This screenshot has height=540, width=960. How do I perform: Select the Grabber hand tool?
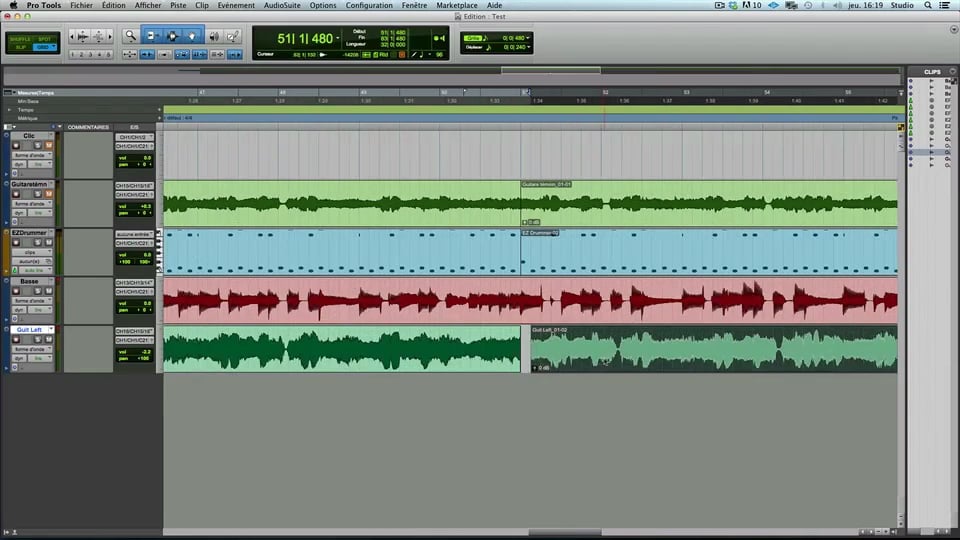(x=192, y=36)
